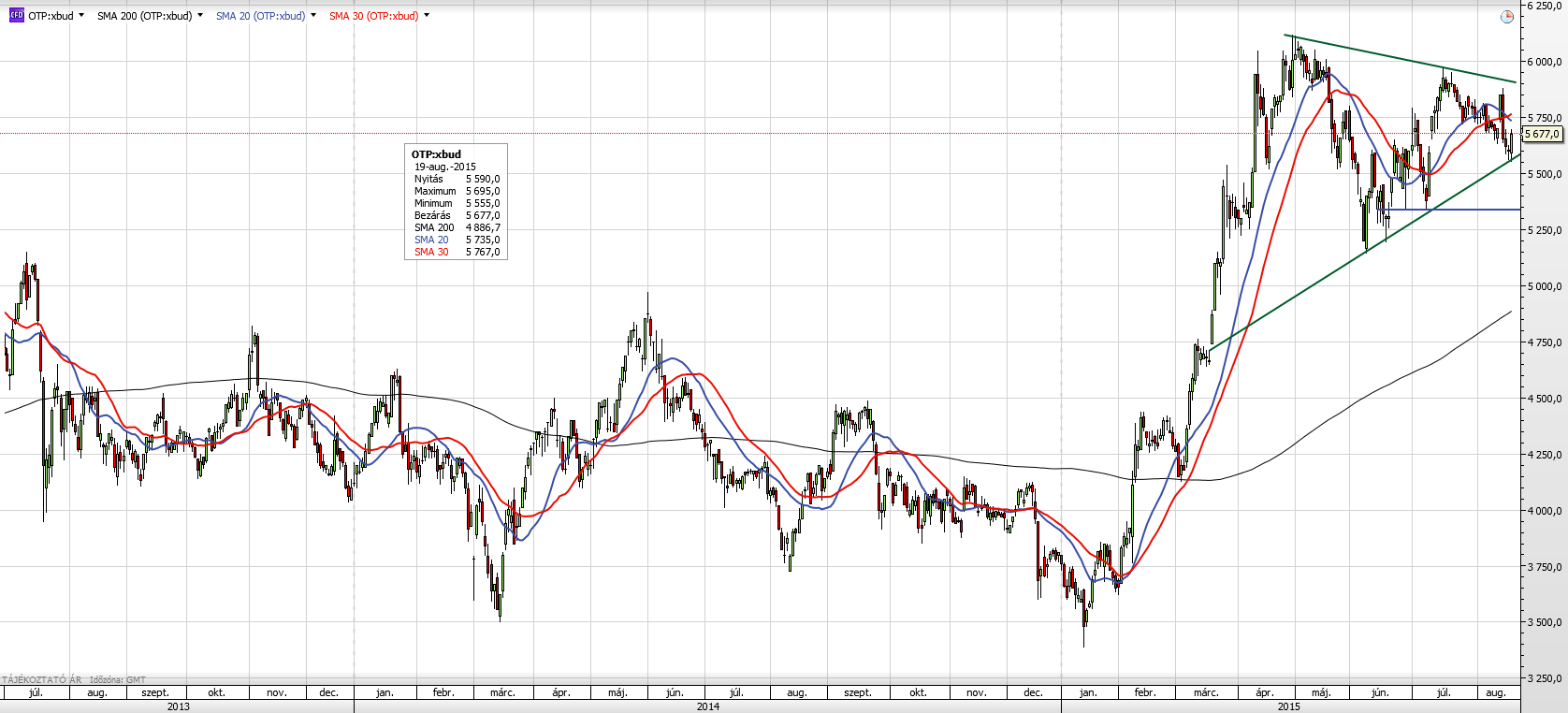Click the clock icon in chart corner

pos(1506,17)
